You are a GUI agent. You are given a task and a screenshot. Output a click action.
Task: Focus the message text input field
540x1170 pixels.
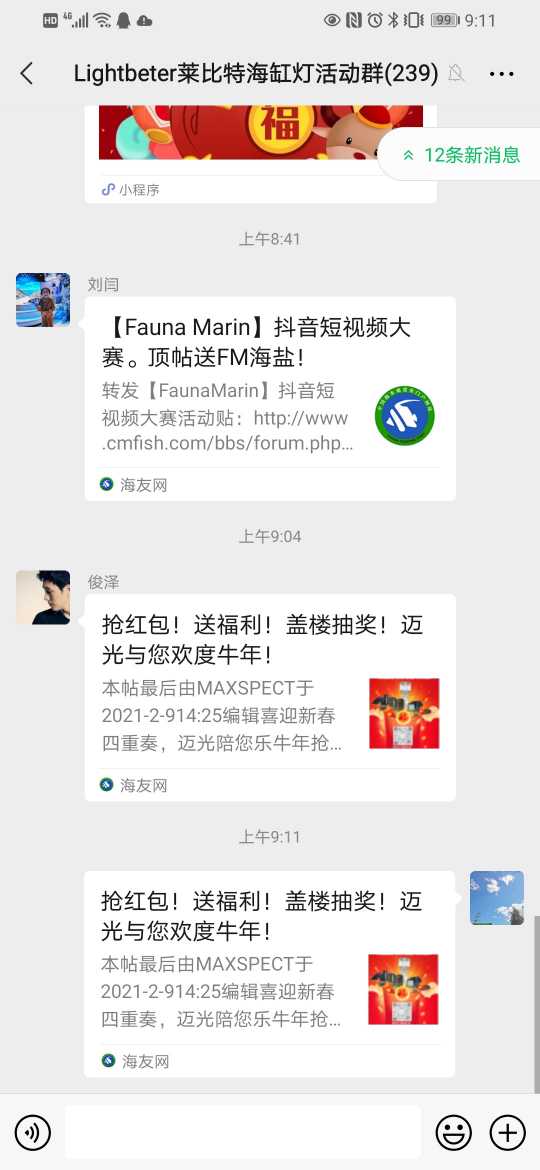[243, 1133]
